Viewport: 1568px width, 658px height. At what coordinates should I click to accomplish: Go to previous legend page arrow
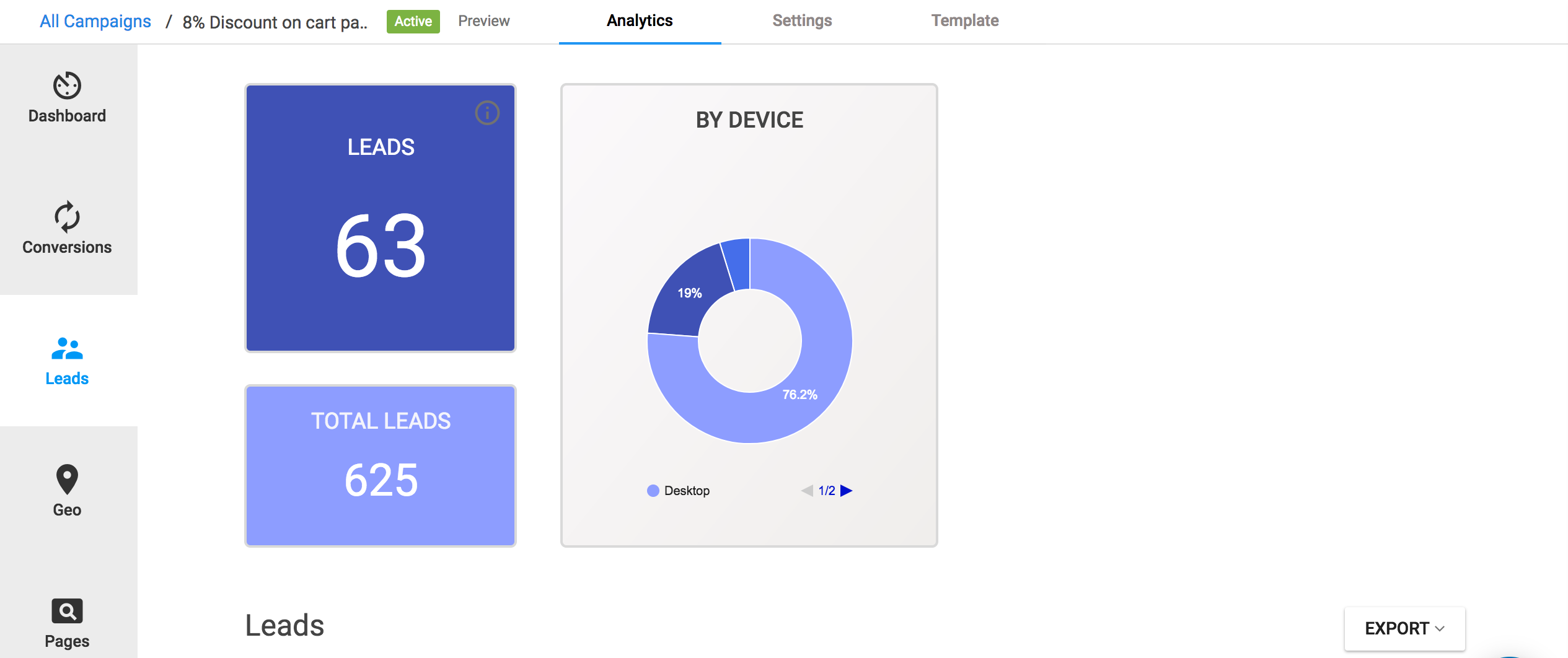tap(807, 491)
